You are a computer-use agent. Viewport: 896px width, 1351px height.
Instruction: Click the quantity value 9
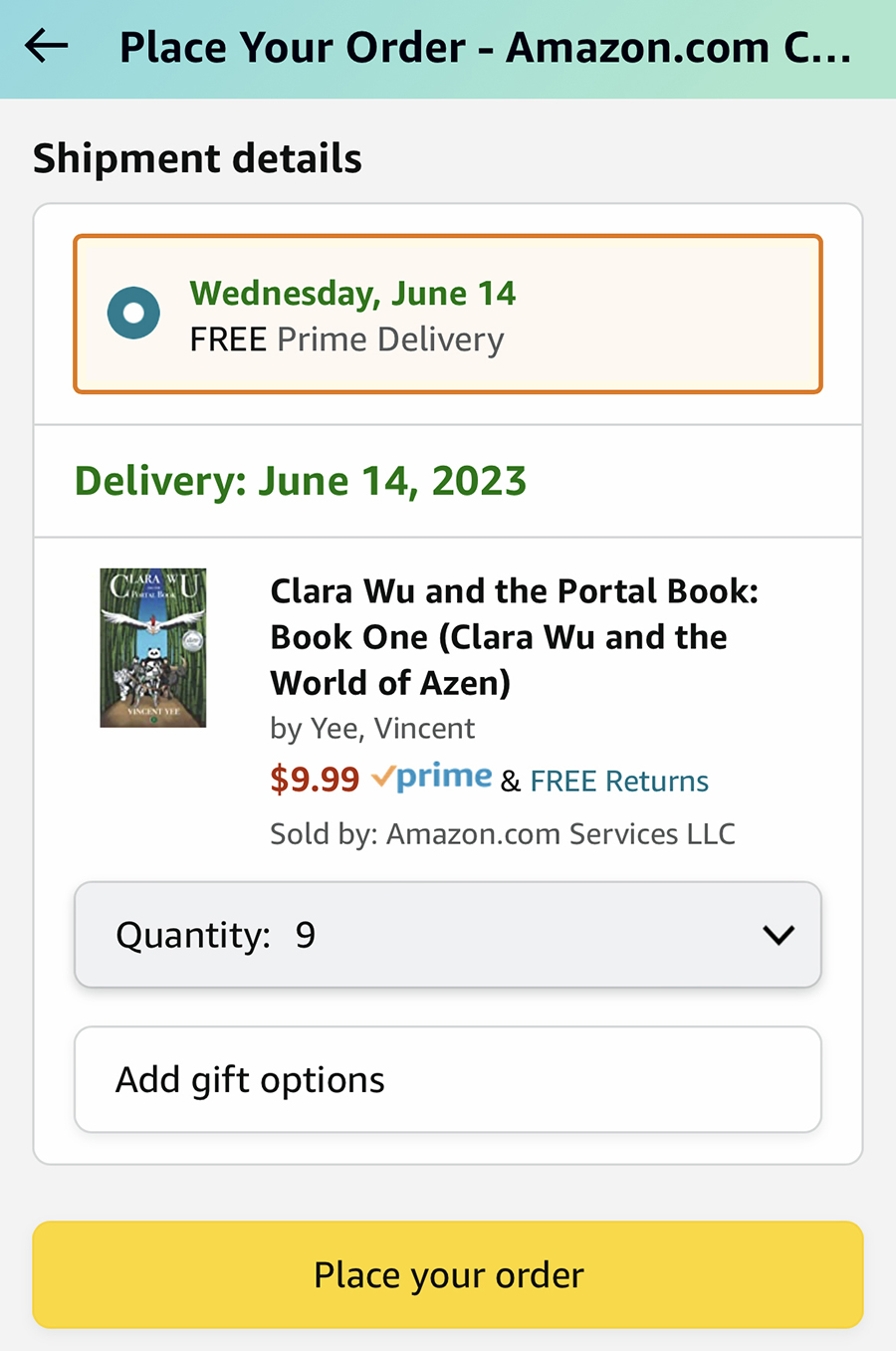(x=305, y=935)
